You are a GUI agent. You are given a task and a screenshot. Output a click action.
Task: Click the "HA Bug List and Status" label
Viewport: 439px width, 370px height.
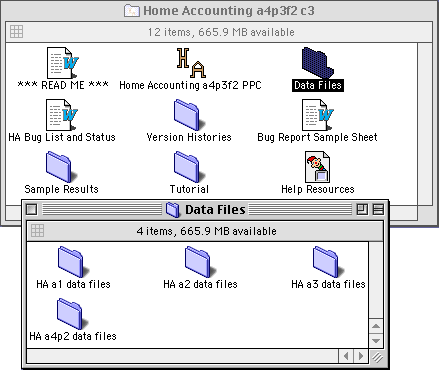62,137
